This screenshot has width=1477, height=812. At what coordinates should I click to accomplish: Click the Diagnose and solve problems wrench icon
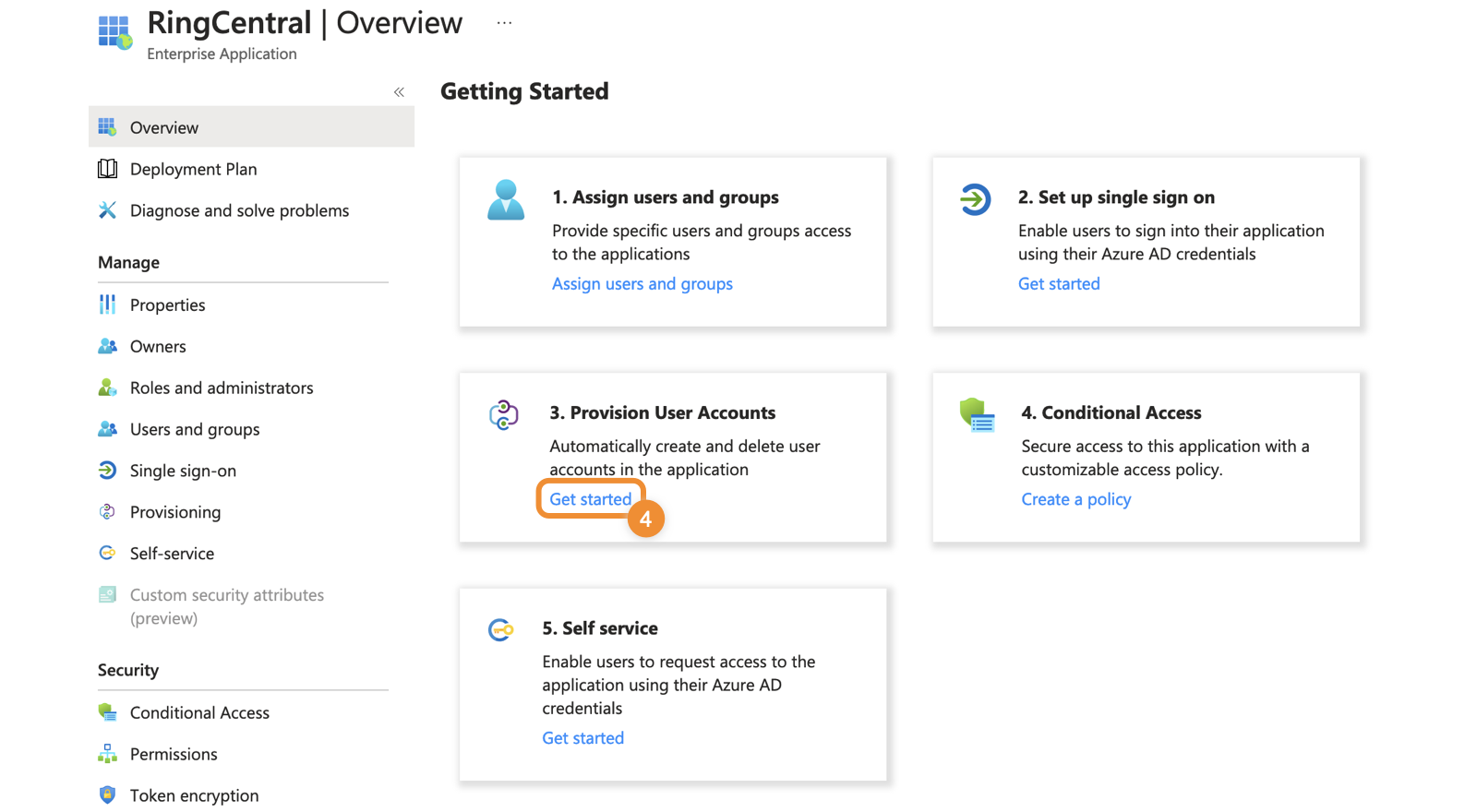(107, 210)
